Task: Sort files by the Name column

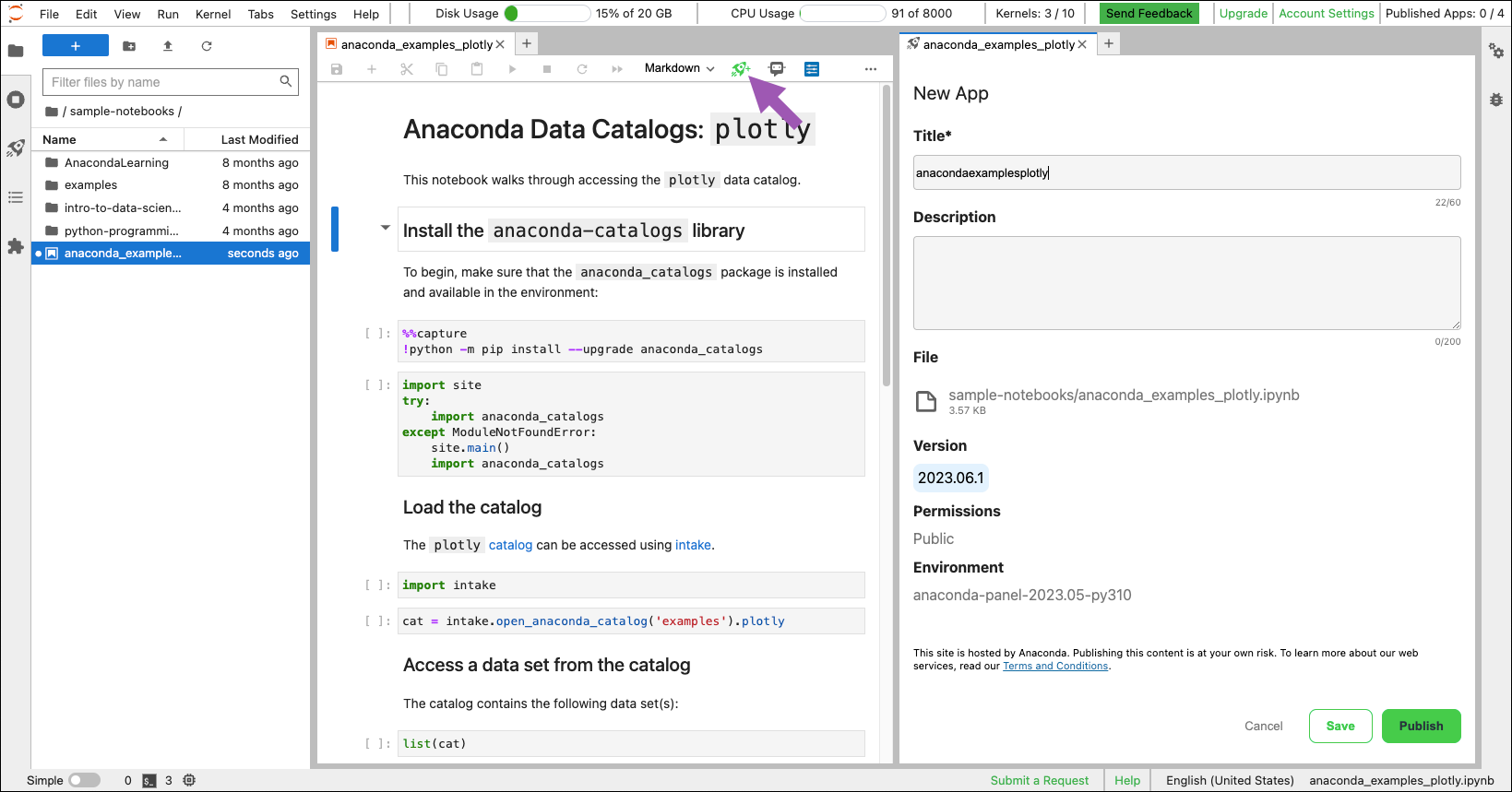Action: (x=107, y=139)
